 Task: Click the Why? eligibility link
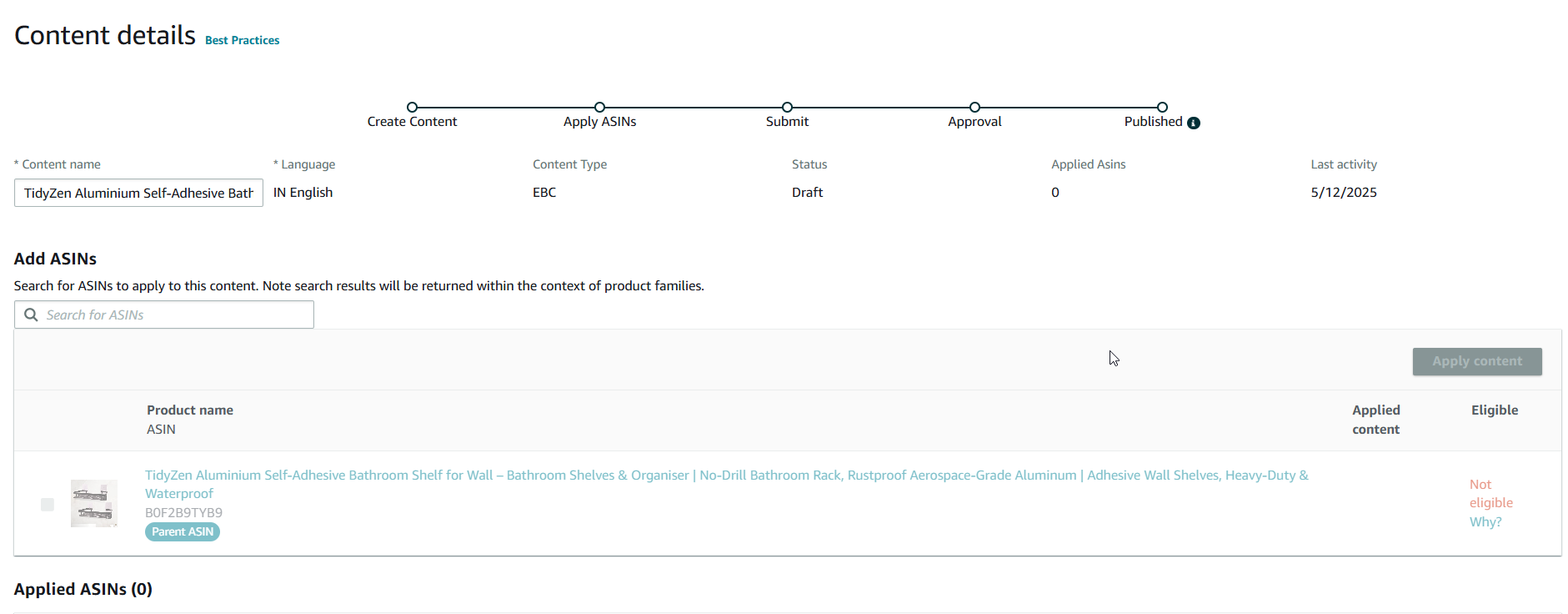tap(1485, 521)
